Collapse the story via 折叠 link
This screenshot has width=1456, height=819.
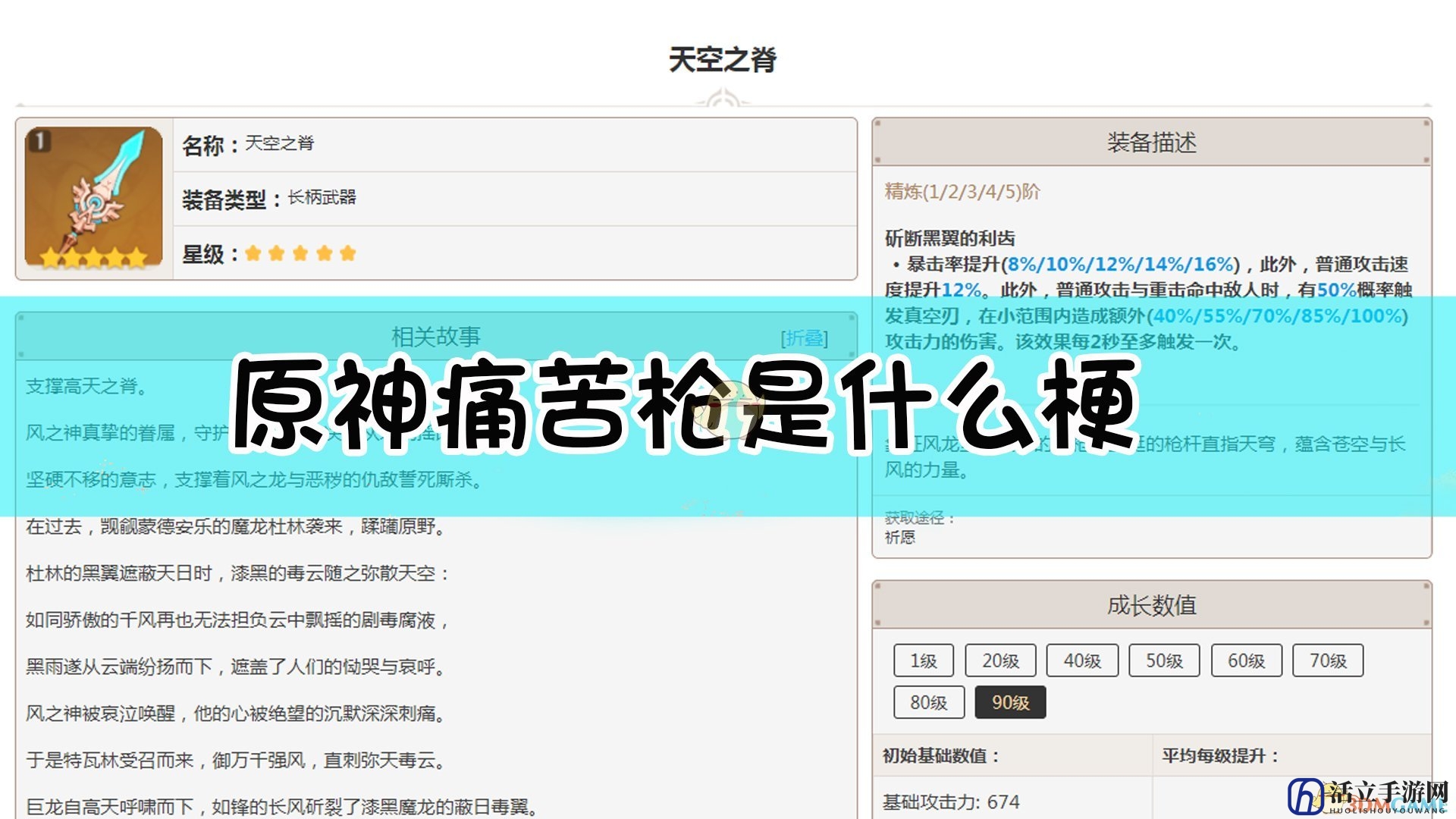805,338
